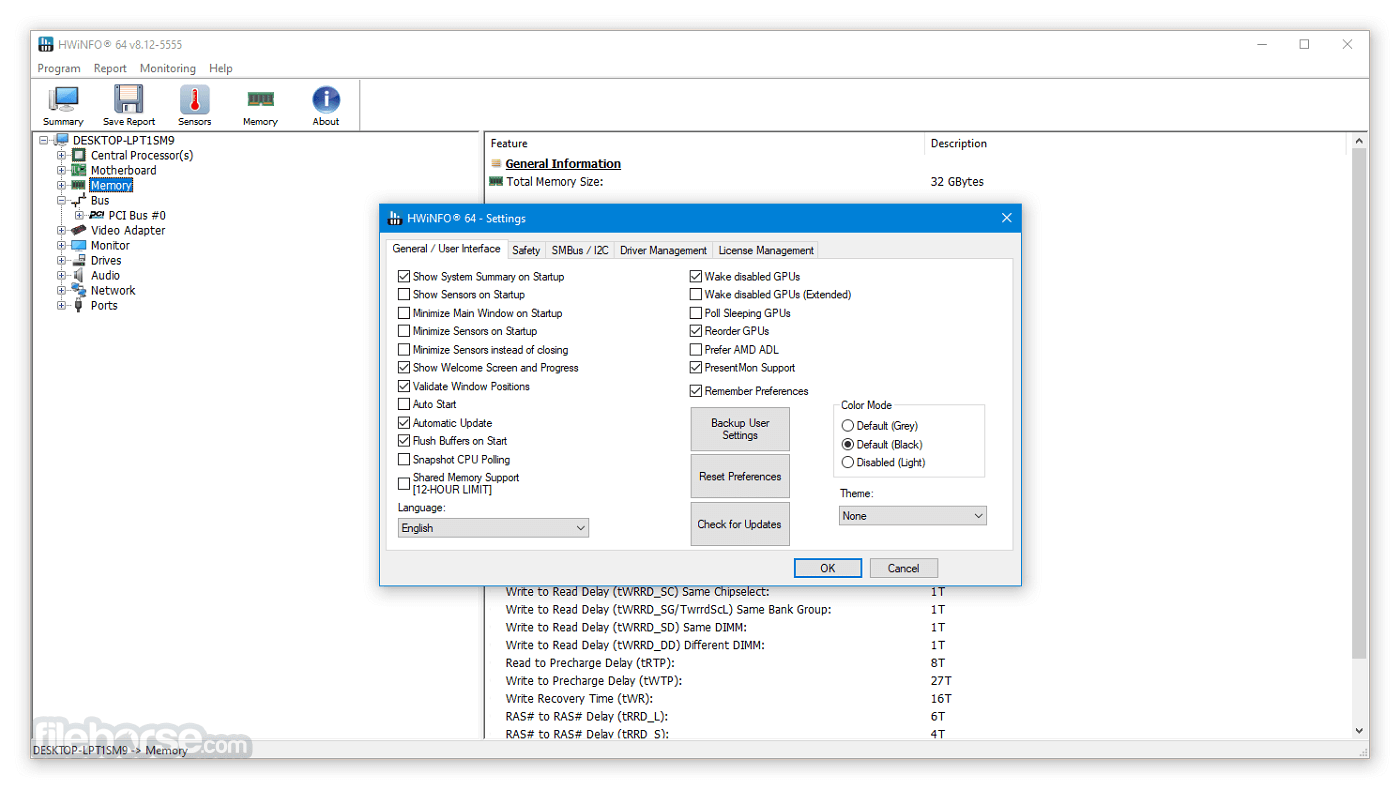This screenshot has height=789, width=1400.
Task: Expand the Memory tree node
Action: pos(62,185)
